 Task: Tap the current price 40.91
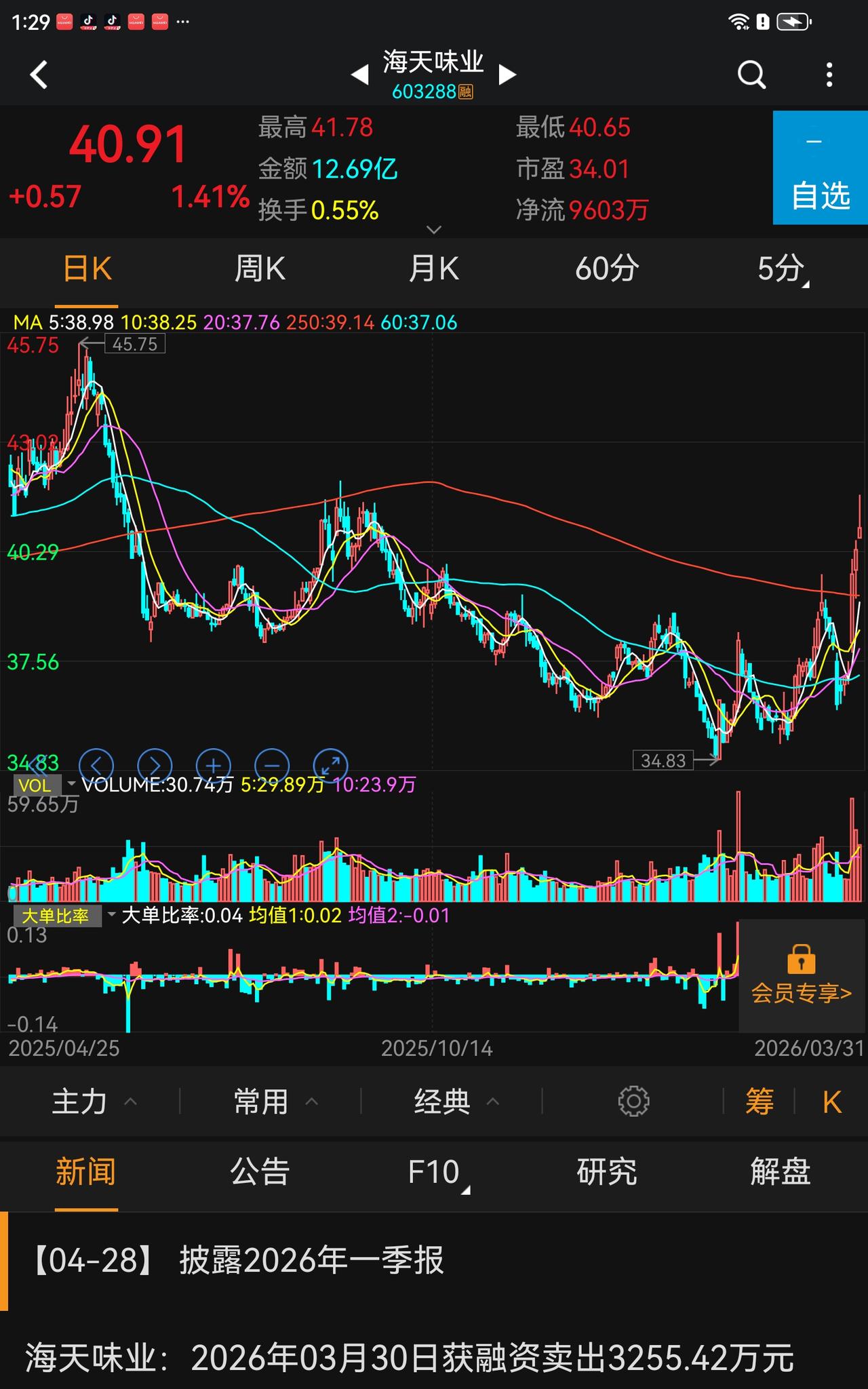[128, 145]
